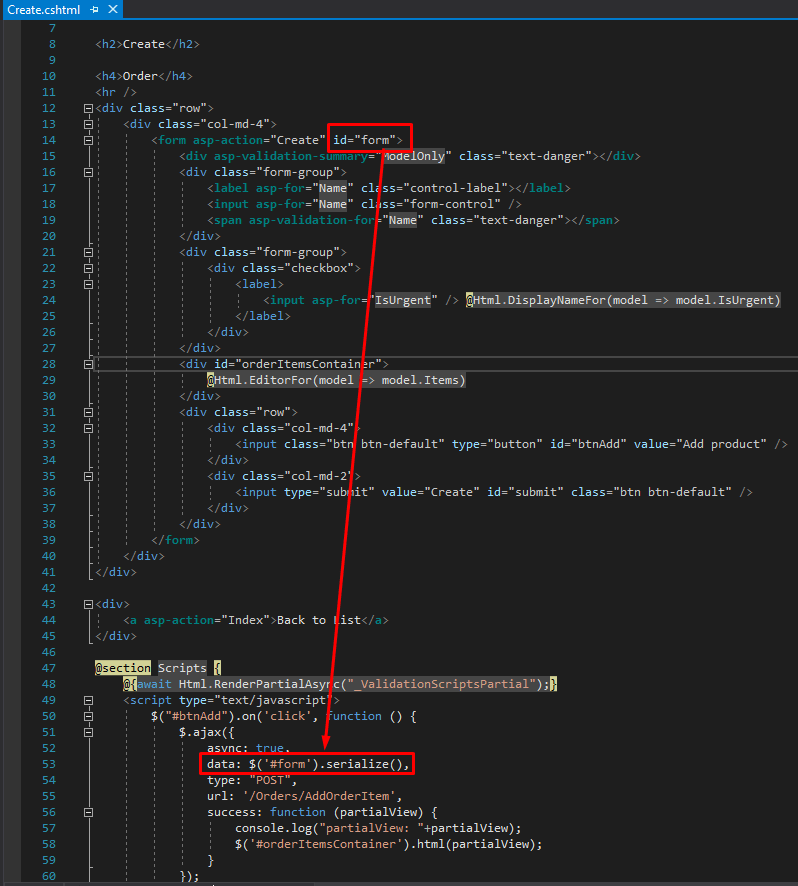The height and width of the screenshot is (886, 798).
Task: Collapse the checkbox div on line 22
Action: (x=88, y=268)
